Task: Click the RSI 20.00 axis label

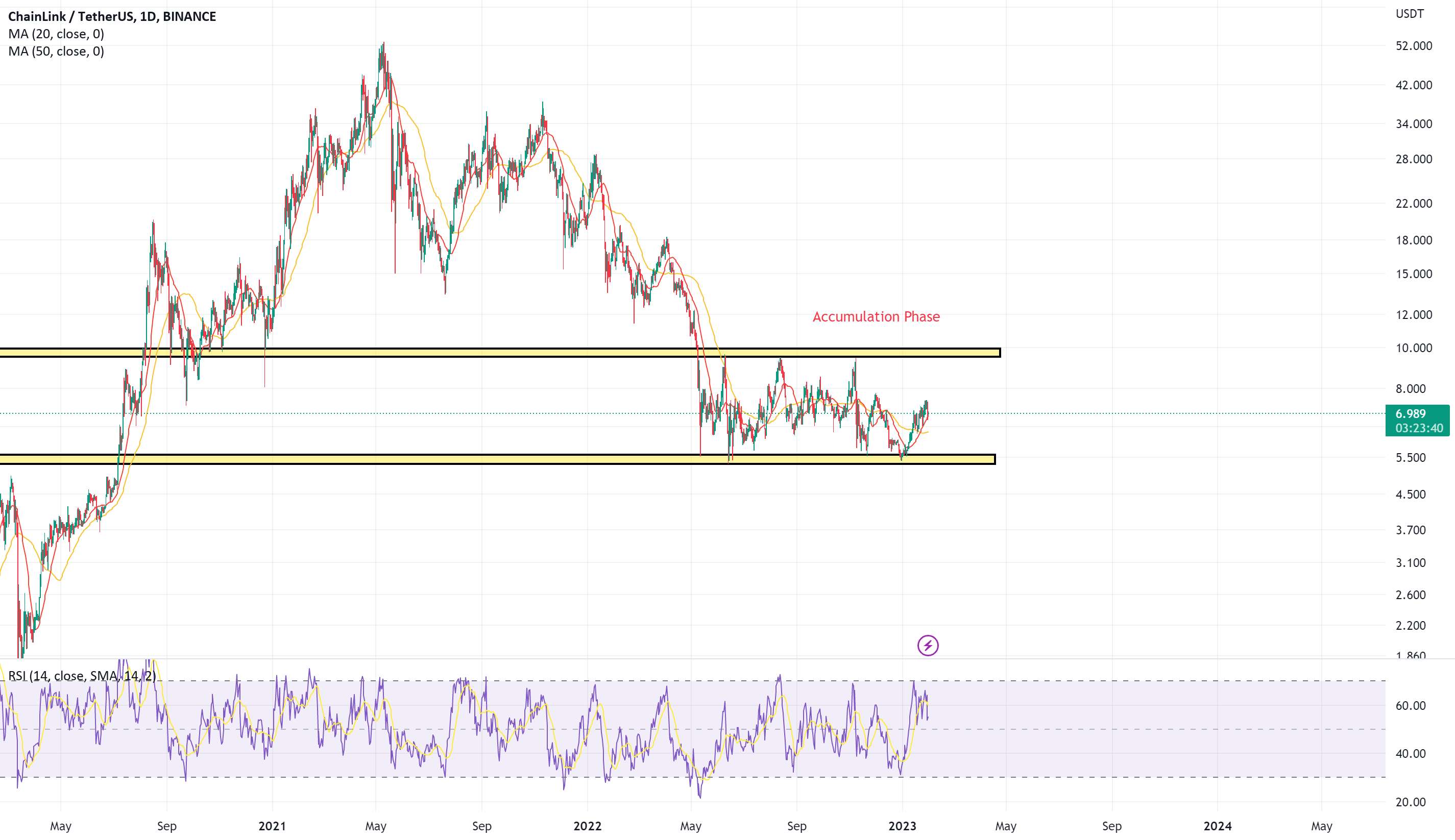Action: 1411,803
